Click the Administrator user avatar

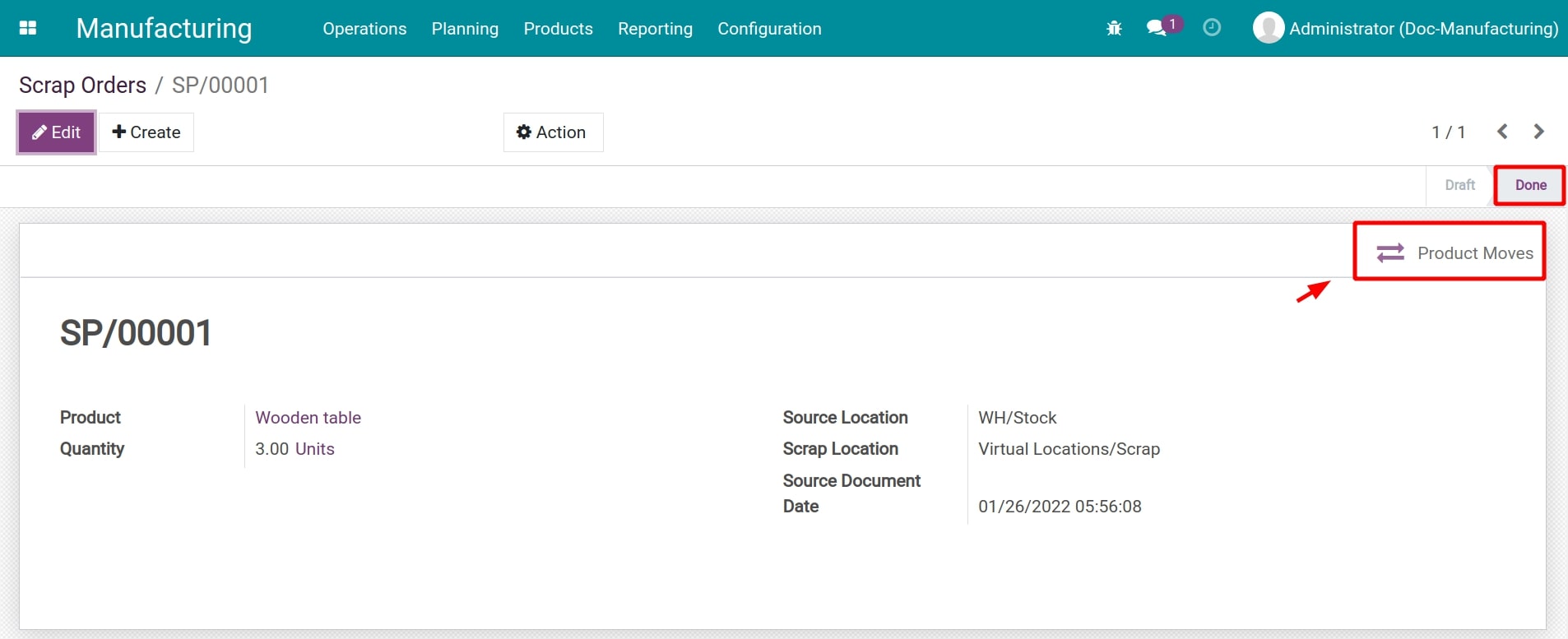pyautogui.click(x=1268, y=28)
